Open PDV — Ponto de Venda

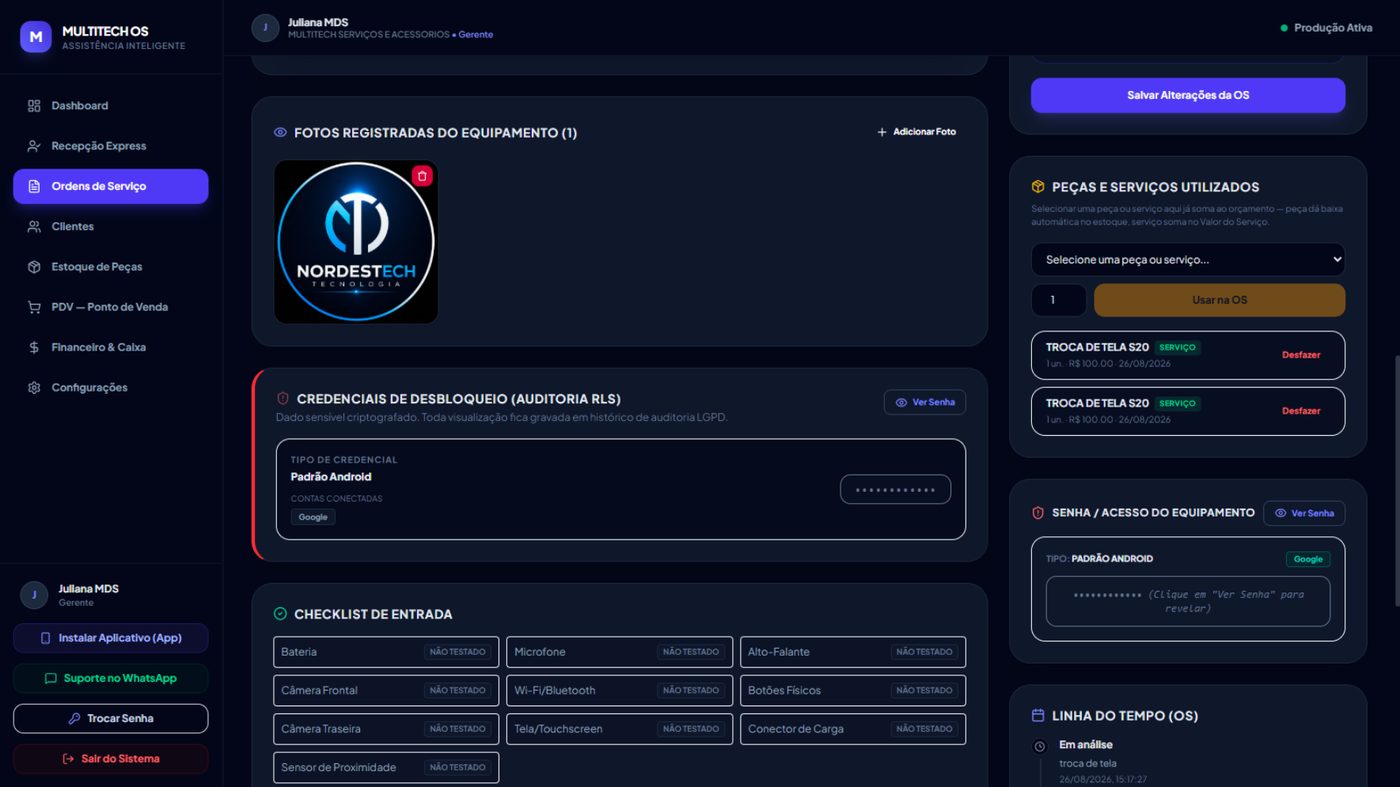[x=110, y=307]
